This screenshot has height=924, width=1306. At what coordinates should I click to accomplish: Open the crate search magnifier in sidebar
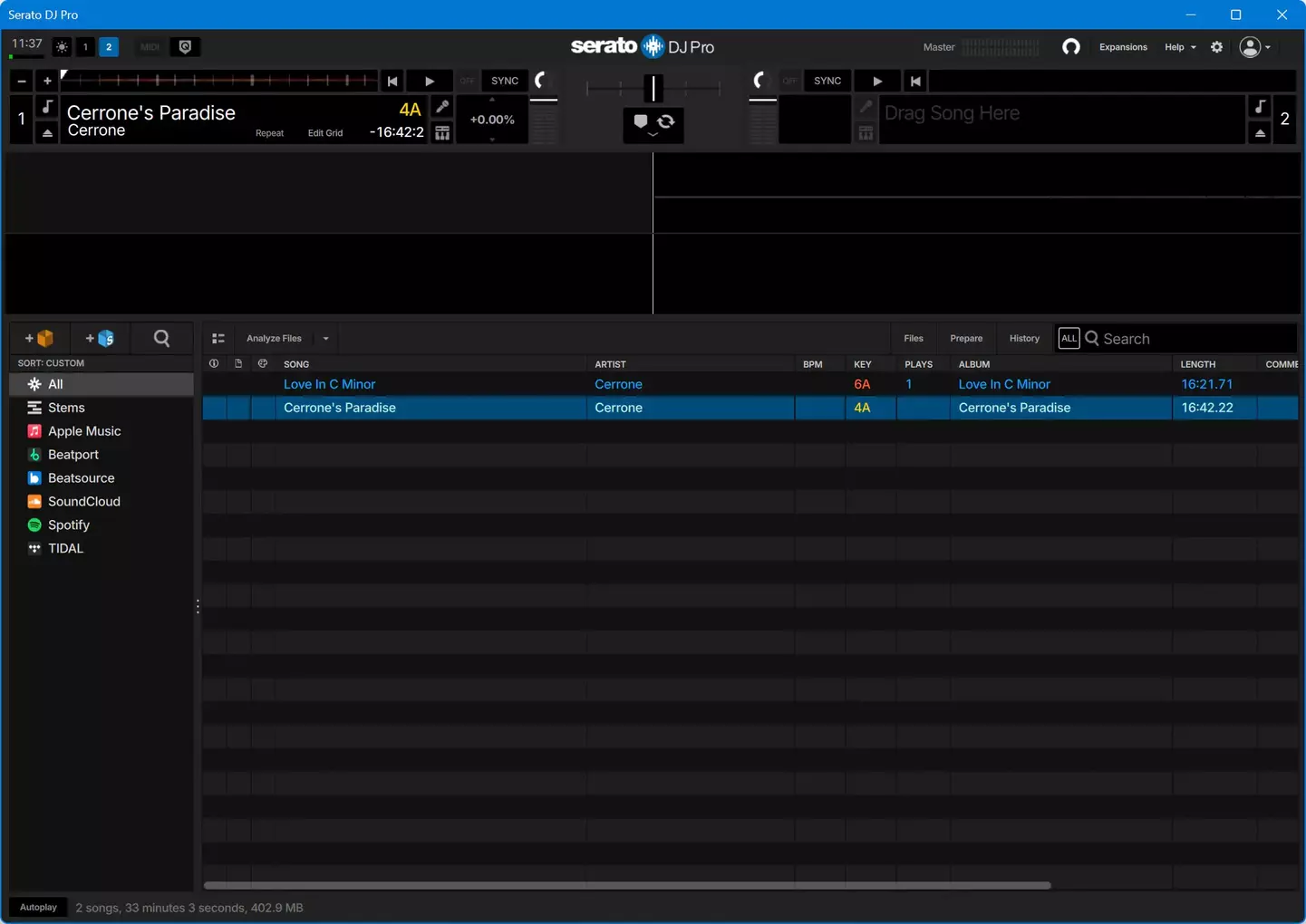[x=161, y=338]
